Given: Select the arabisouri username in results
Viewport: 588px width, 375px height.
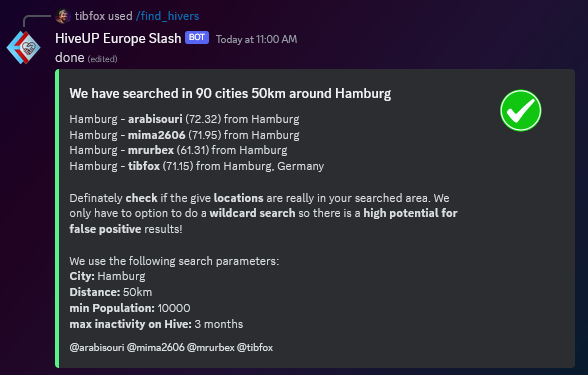Looking at the screenshot, I should tap(155, 119).
